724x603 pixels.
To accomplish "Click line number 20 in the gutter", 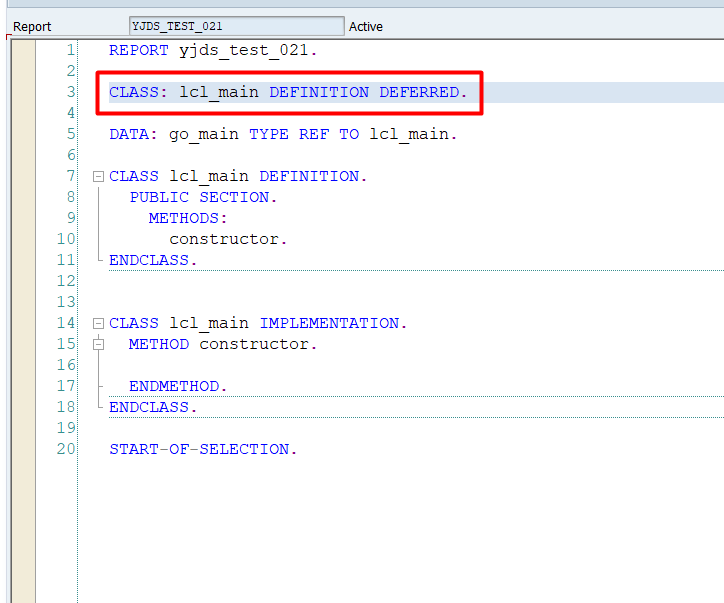I will click(x=66, y=449).
